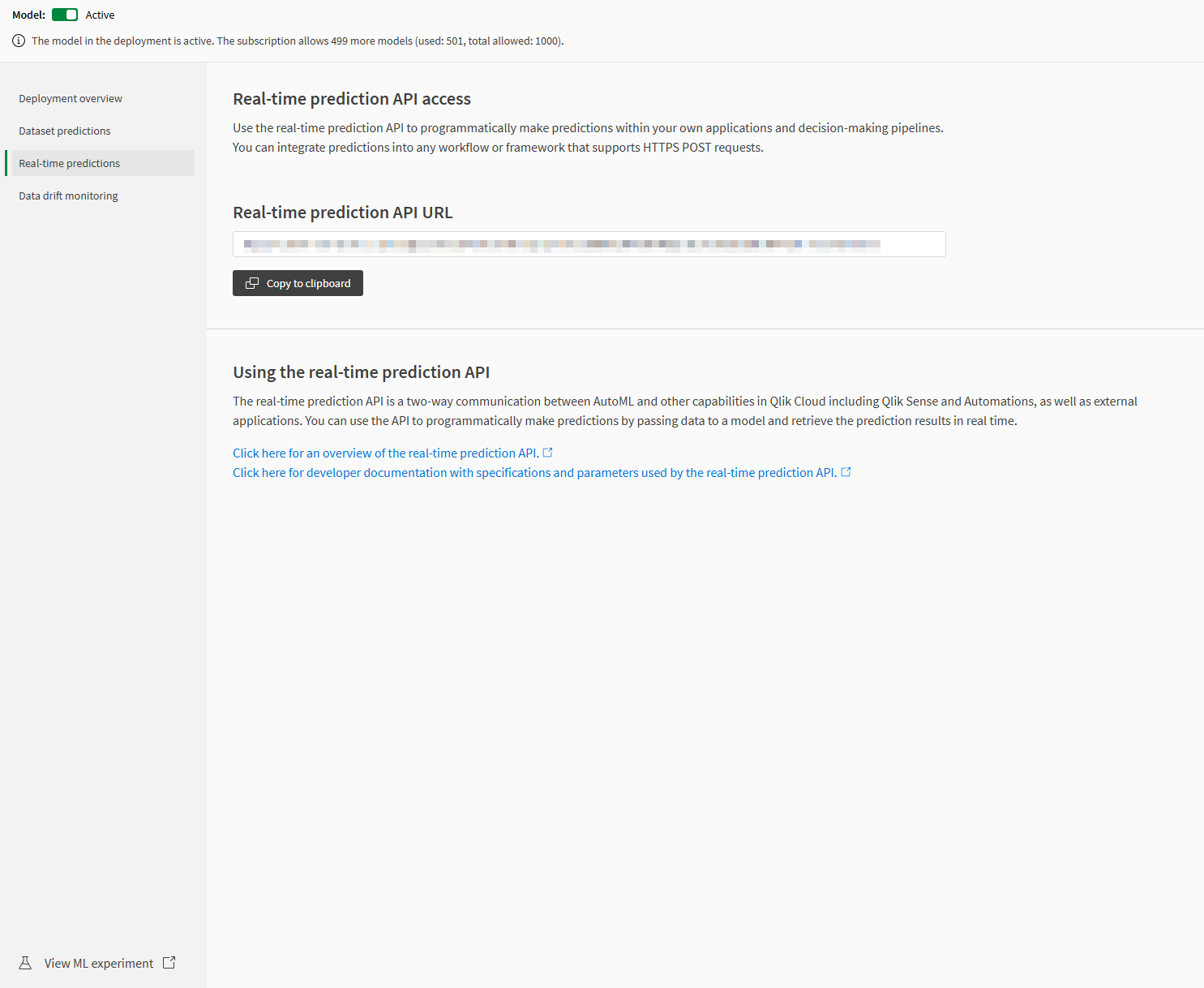The height and width of the screenshot is (988, 1204).
Task: Click the info icon beside deployment status message
Action: click(x=19, y=41)
